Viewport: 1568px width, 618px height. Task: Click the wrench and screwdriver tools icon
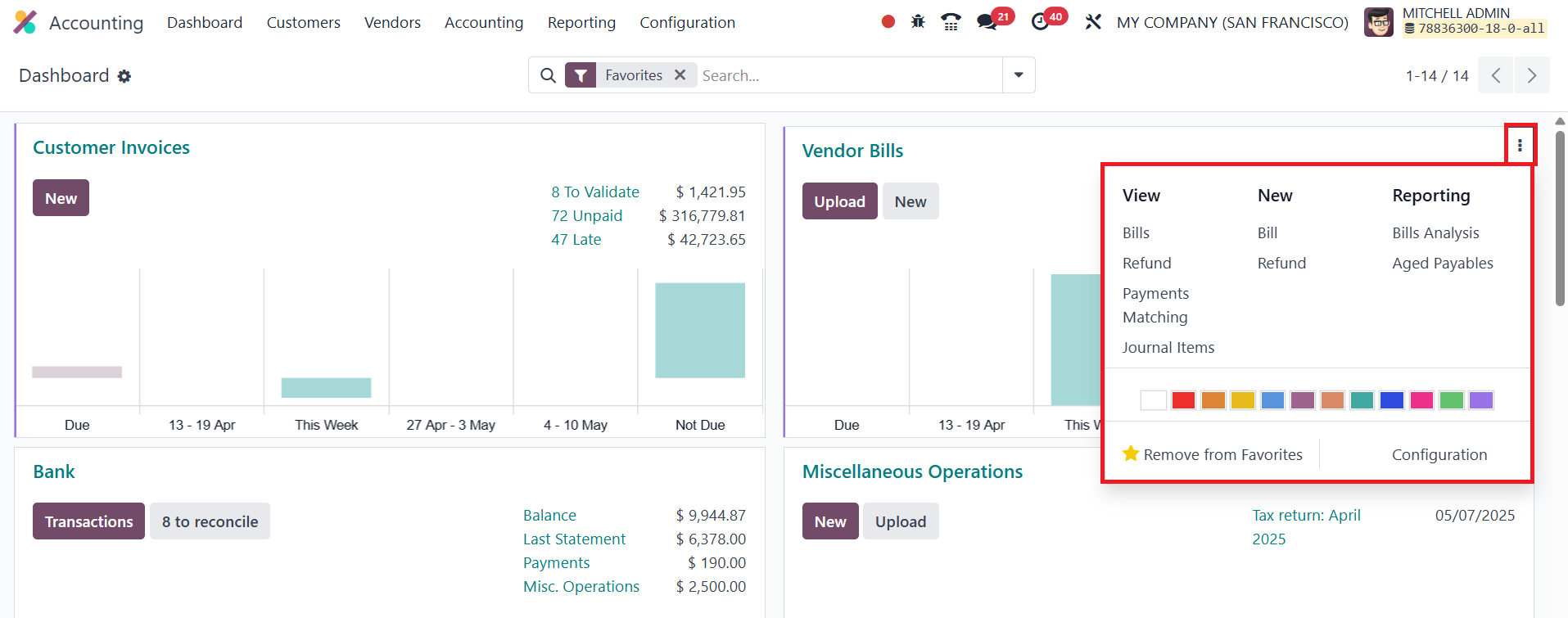(1093, 22)
